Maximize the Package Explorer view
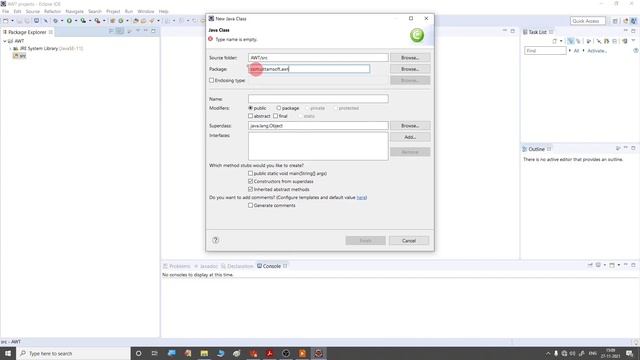 coord(153,31)
